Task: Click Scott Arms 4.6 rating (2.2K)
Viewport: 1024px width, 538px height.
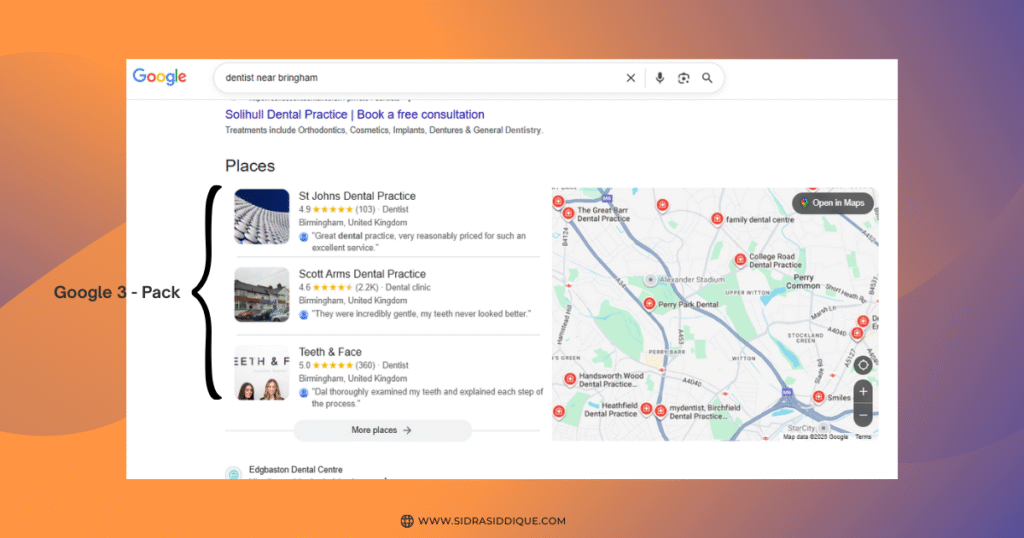Action: point(338,287)
